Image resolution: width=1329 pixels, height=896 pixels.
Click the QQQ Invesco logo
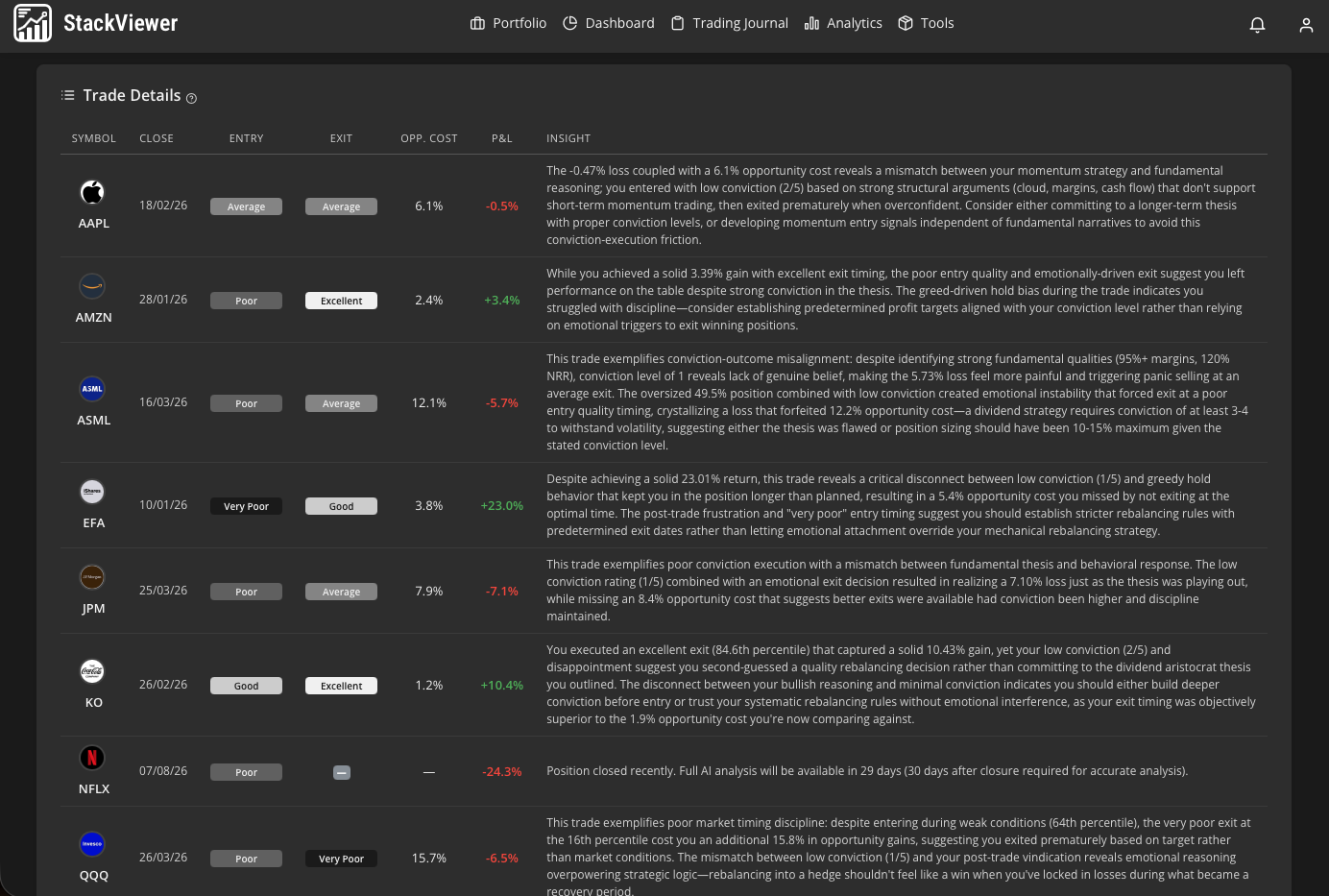coord(92,844)
